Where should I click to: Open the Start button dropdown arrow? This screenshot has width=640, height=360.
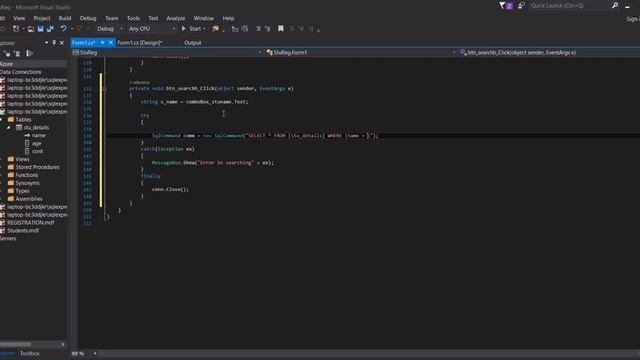click(x=204, y=29)
